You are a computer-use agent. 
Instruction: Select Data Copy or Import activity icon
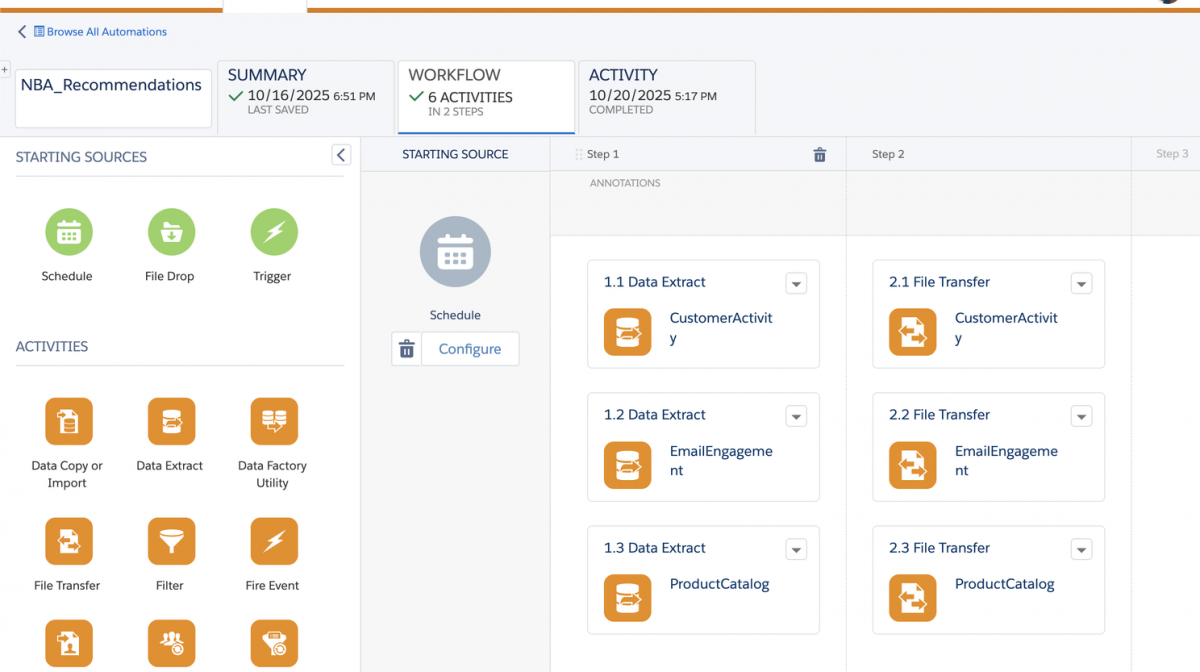(68, 421)
